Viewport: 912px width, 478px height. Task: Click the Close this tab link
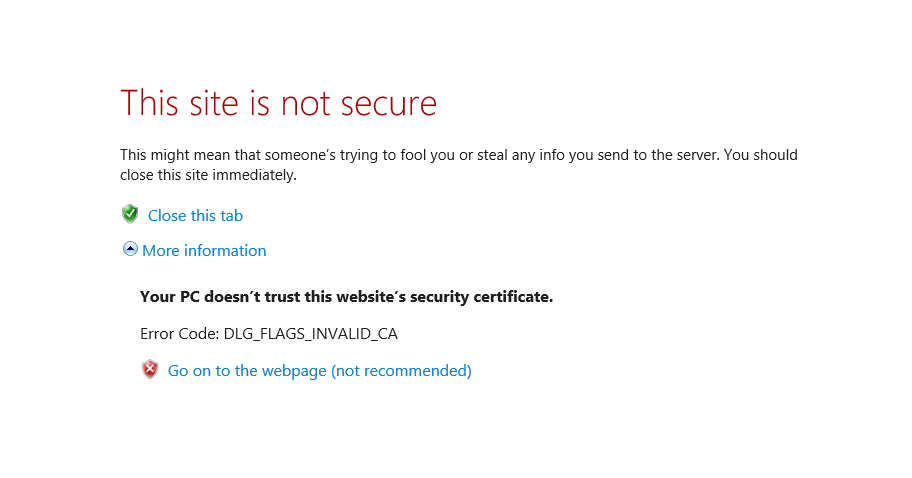pos(195,216)
